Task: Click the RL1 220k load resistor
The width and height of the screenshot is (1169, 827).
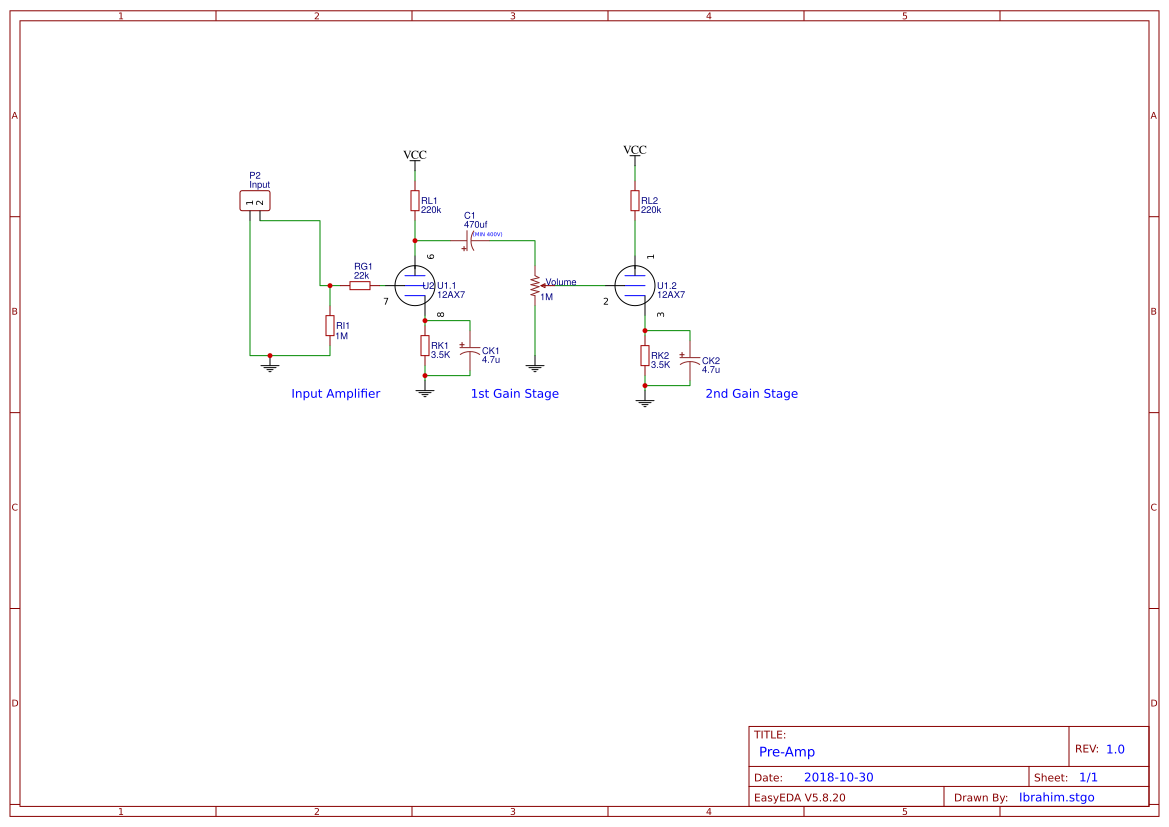Action: click(415, 200)
